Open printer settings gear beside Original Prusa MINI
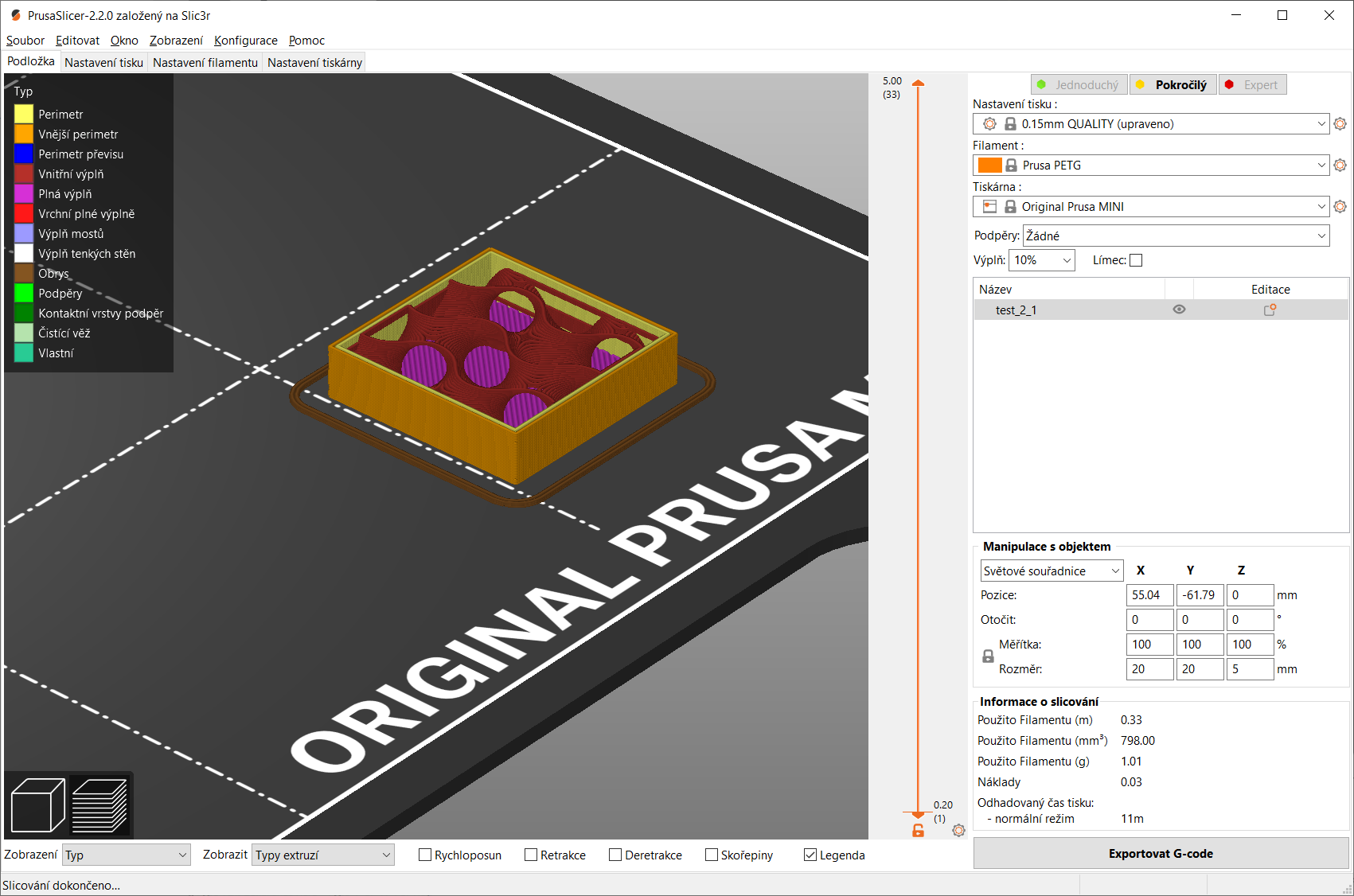This screenshot has width=1354, height=896. pyautogui.click(x=1340, y=207)
